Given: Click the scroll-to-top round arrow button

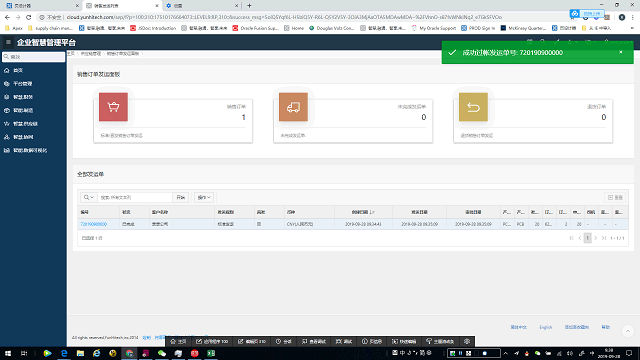Looking at the screenshot, I should pos(628,331).
